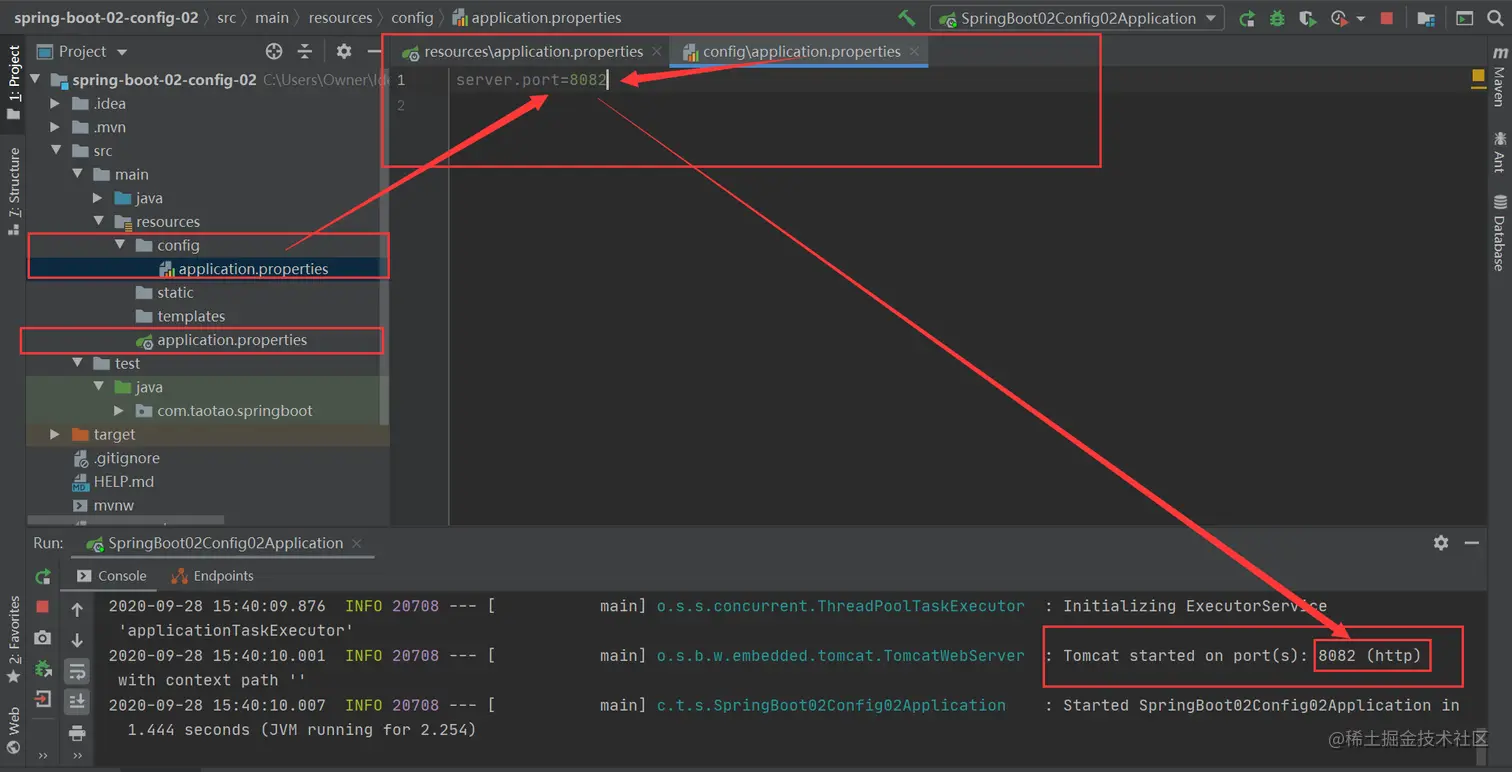Open Project panel settings gear
This screenshot has width=1512, height=772.
(344, 51)
